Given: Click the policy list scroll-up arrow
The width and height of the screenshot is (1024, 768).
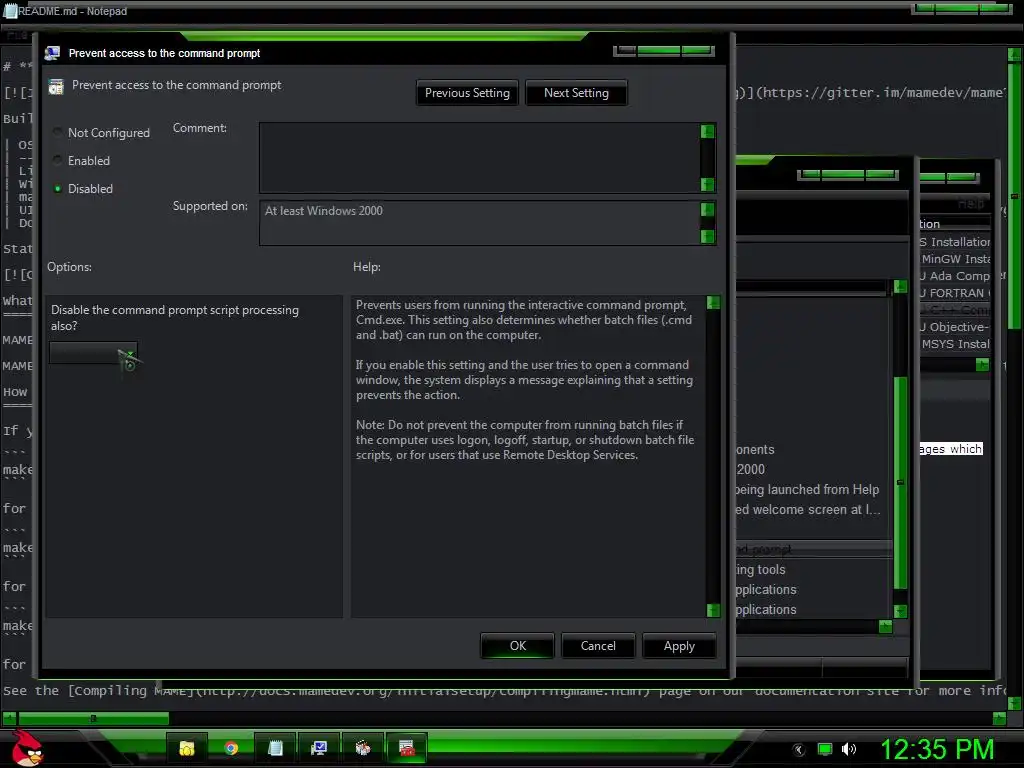Looking at the screenshot, I should [x=900, y=286].
